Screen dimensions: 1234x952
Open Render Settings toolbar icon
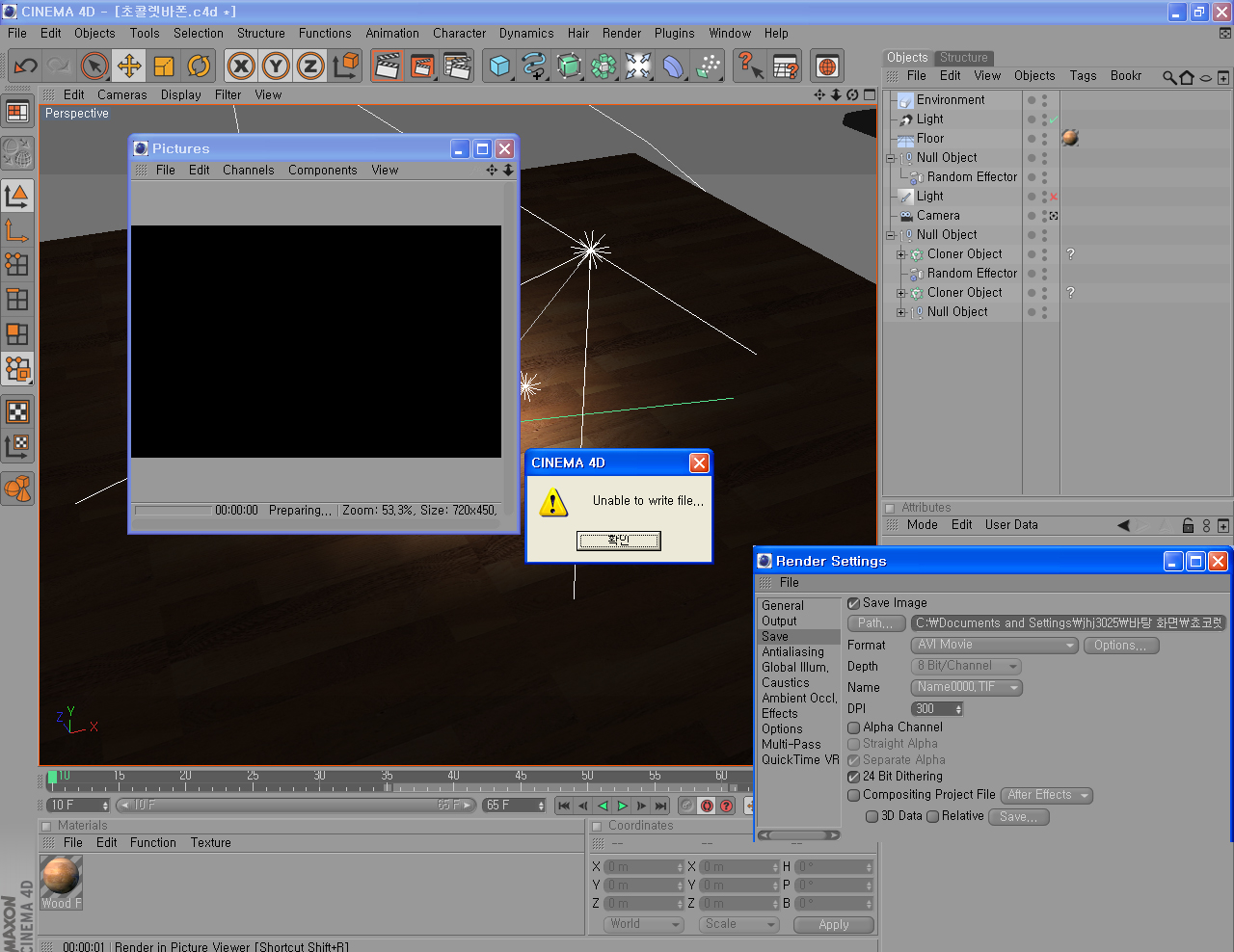pyautogui.click(x=457, y=66)
